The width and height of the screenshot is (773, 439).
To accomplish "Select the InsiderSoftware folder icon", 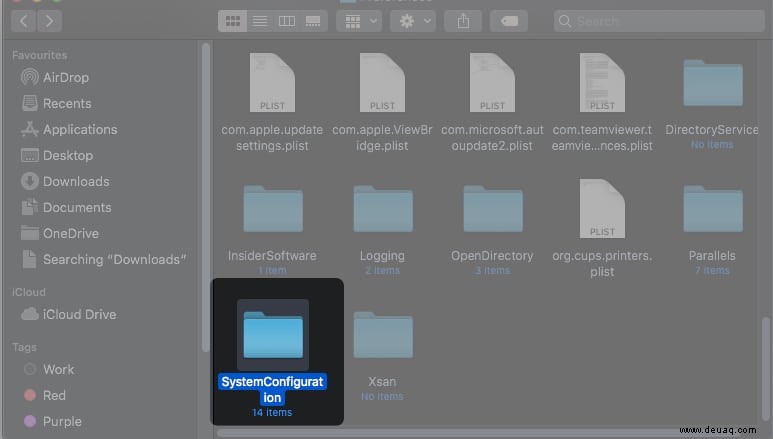I will [273, 209].
